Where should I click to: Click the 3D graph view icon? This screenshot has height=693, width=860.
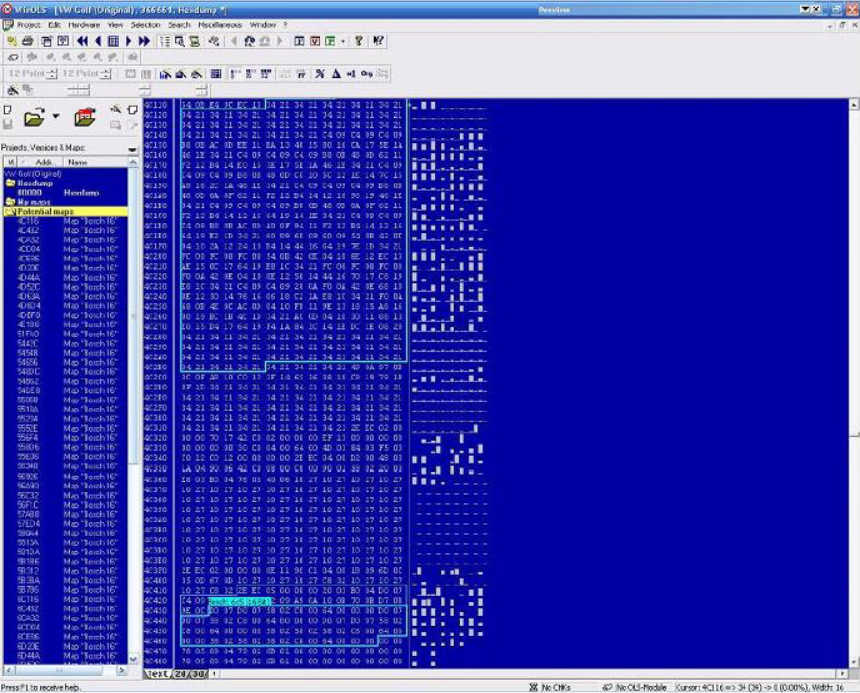click(x=180, y=74)
